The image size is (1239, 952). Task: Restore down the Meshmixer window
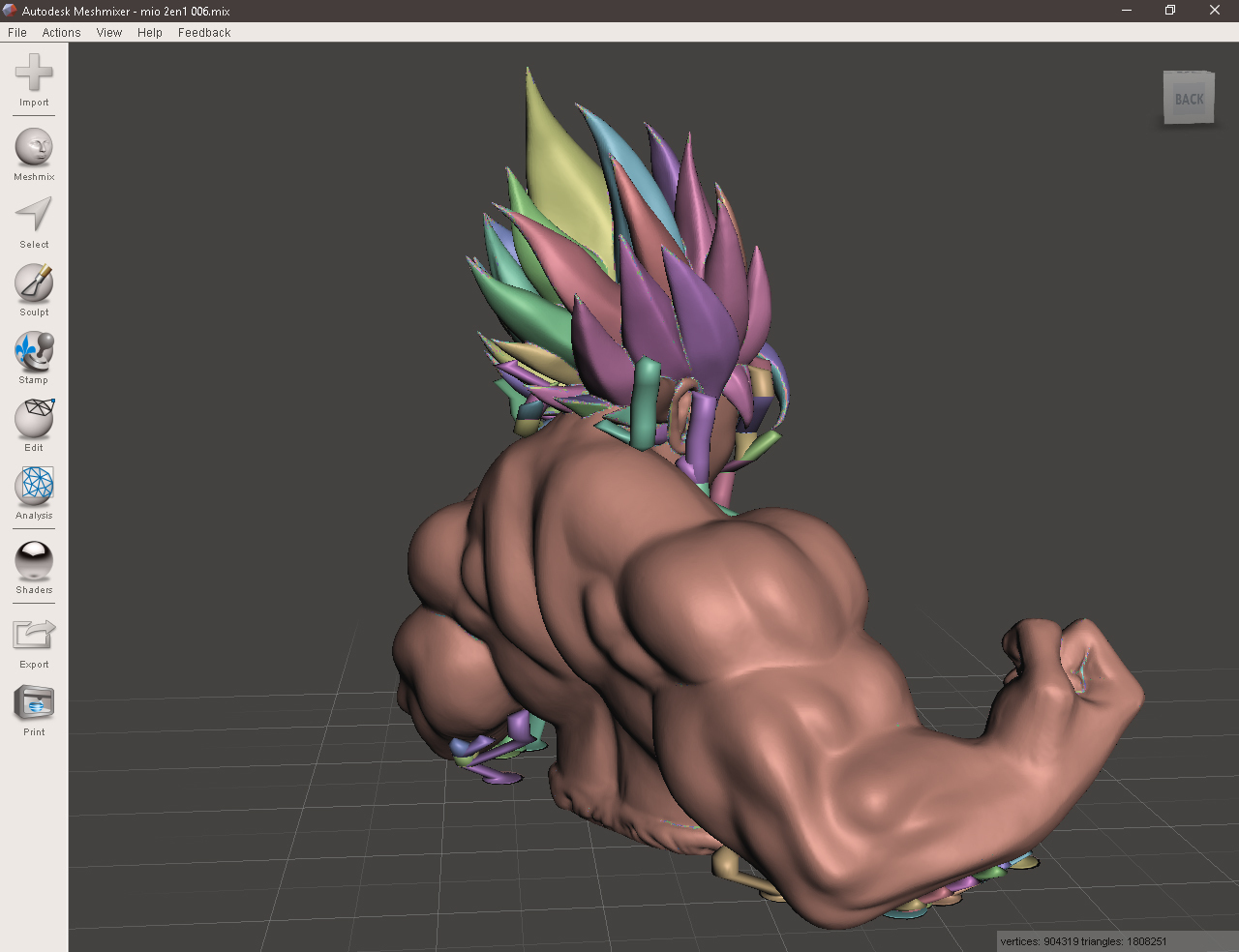[1170, 11]
